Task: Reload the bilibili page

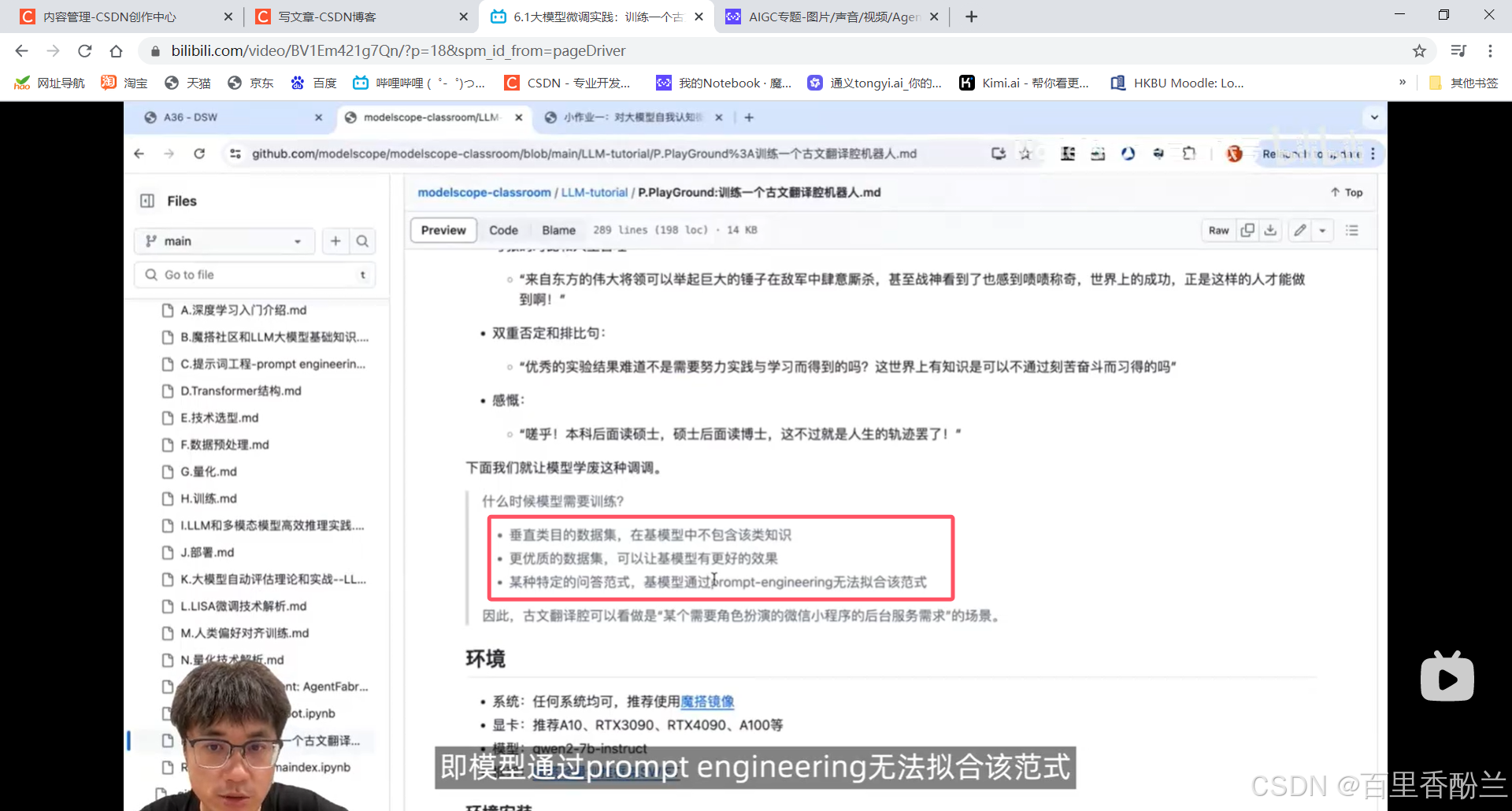Action: coord(84,51)
